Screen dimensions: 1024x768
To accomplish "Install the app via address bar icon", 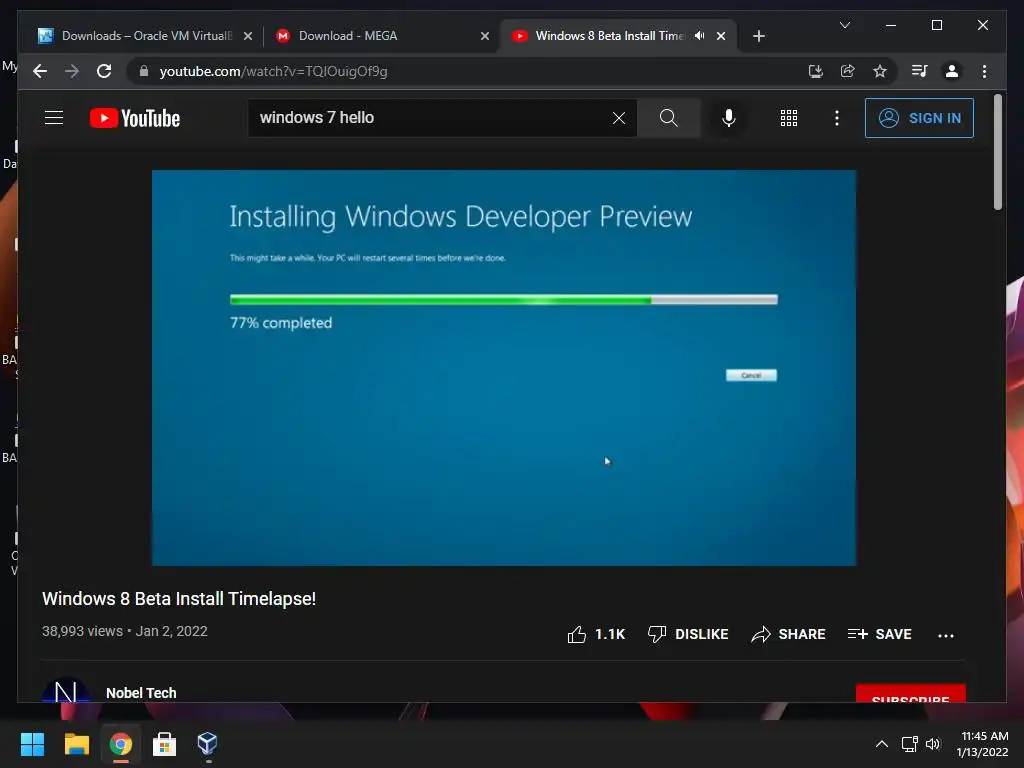I will (x=816, y=71).
